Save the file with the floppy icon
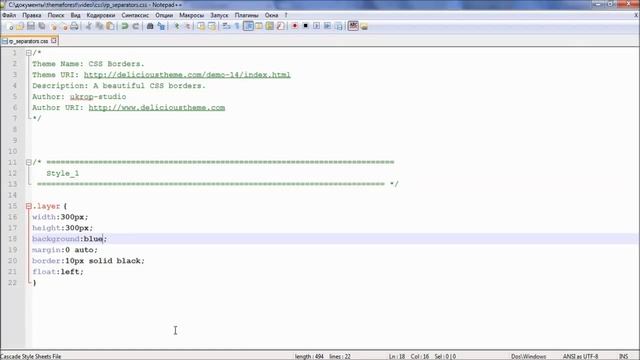 [31, 27]
